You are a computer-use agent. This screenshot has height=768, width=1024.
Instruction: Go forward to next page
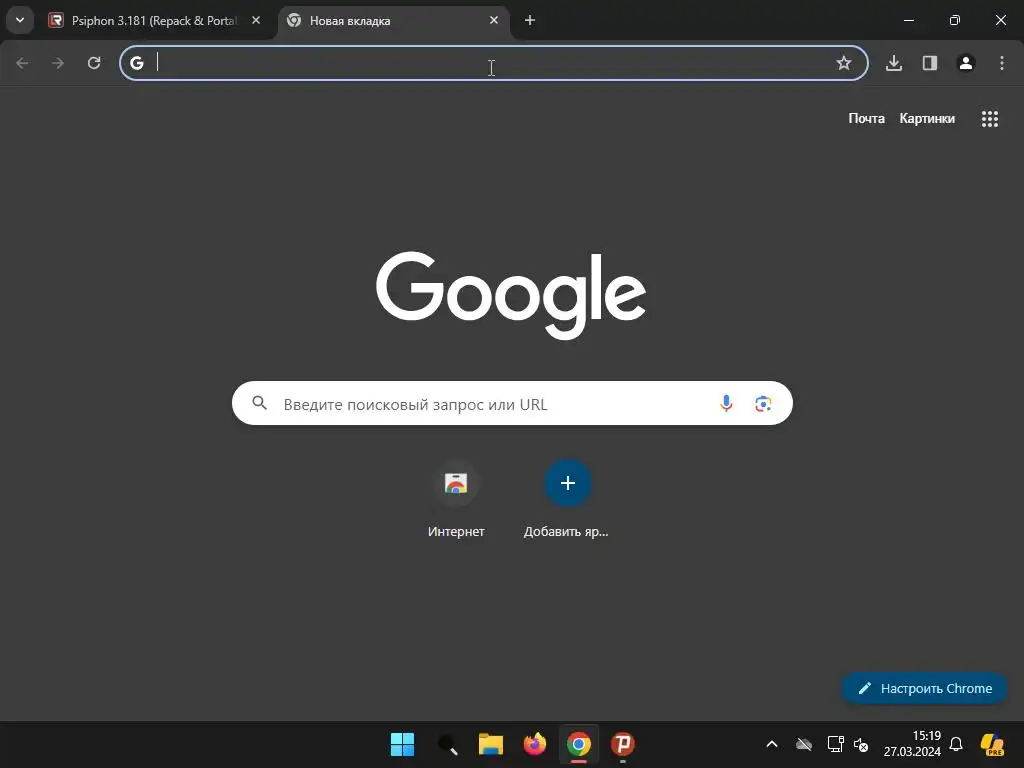tap(58, 63)
